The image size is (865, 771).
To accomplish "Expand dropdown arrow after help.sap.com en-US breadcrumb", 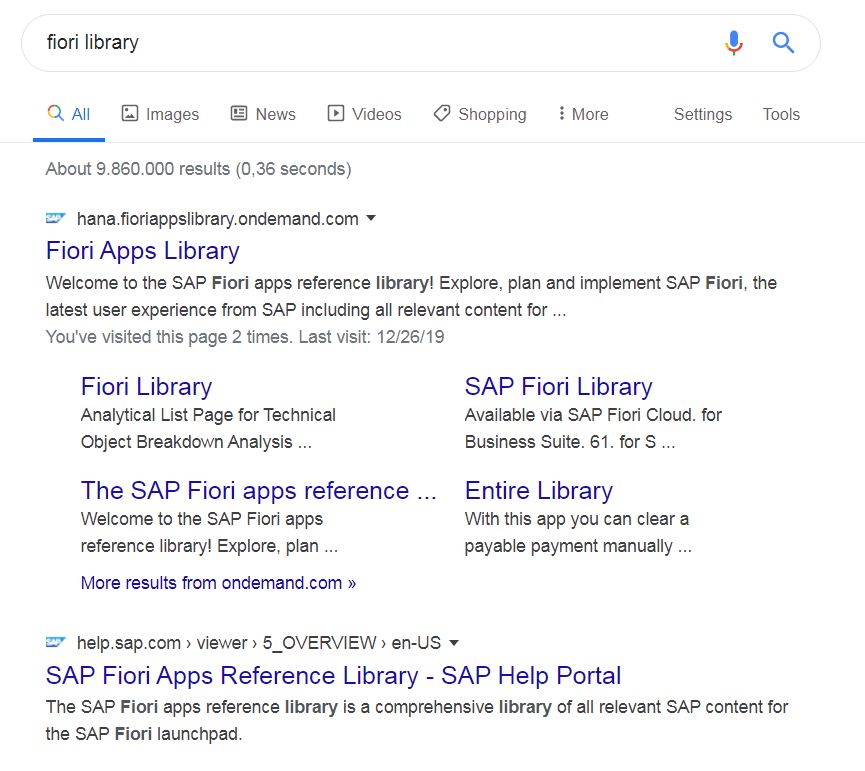I will [454, 642].
